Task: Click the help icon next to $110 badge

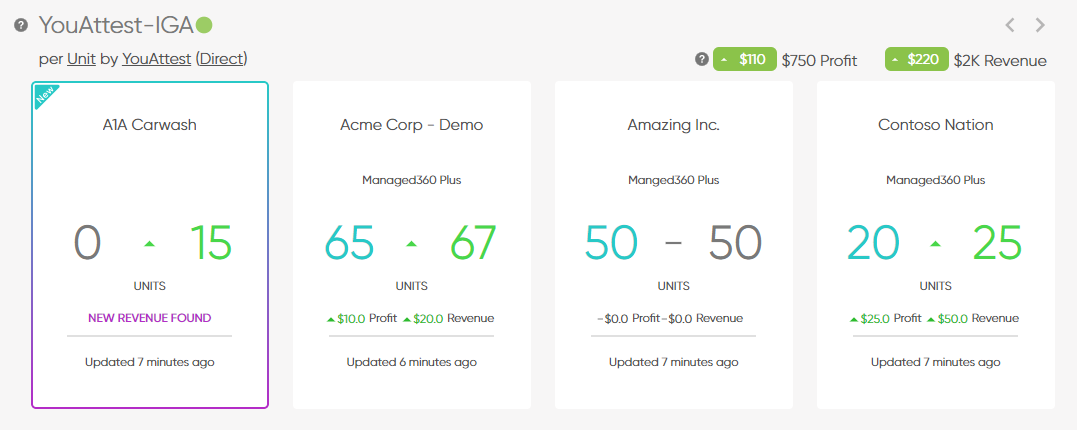Action: [x=701, y=60]
